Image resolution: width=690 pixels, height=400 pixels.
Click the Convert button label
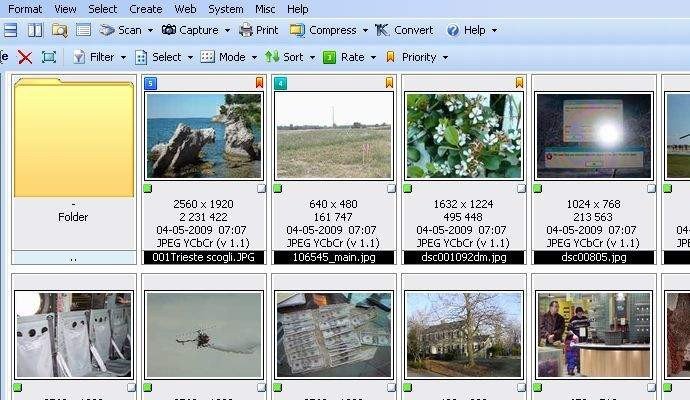(x=413, y=30)
